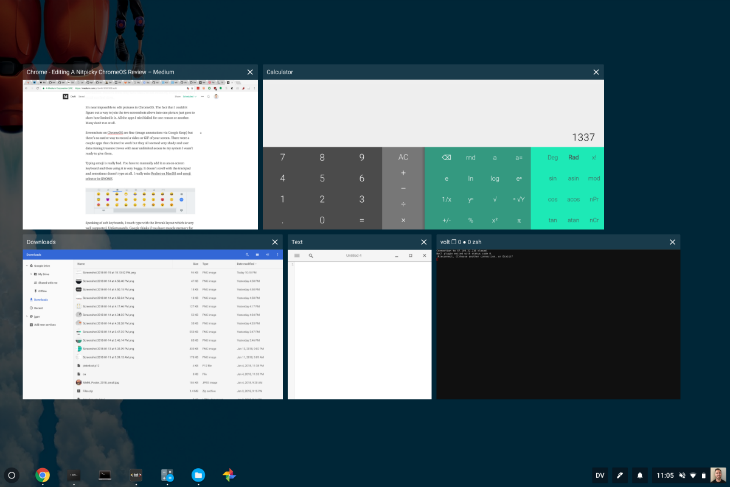Click the sin function button
Screen dimensions: 730x487
[x=553, y=178]
